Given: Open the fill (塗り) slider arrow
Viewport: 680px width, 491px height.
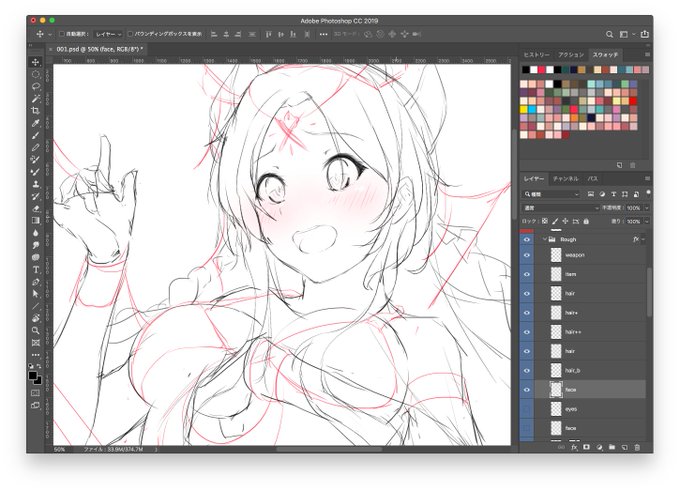Looking at the screenshot, I should tap(647, 221).
